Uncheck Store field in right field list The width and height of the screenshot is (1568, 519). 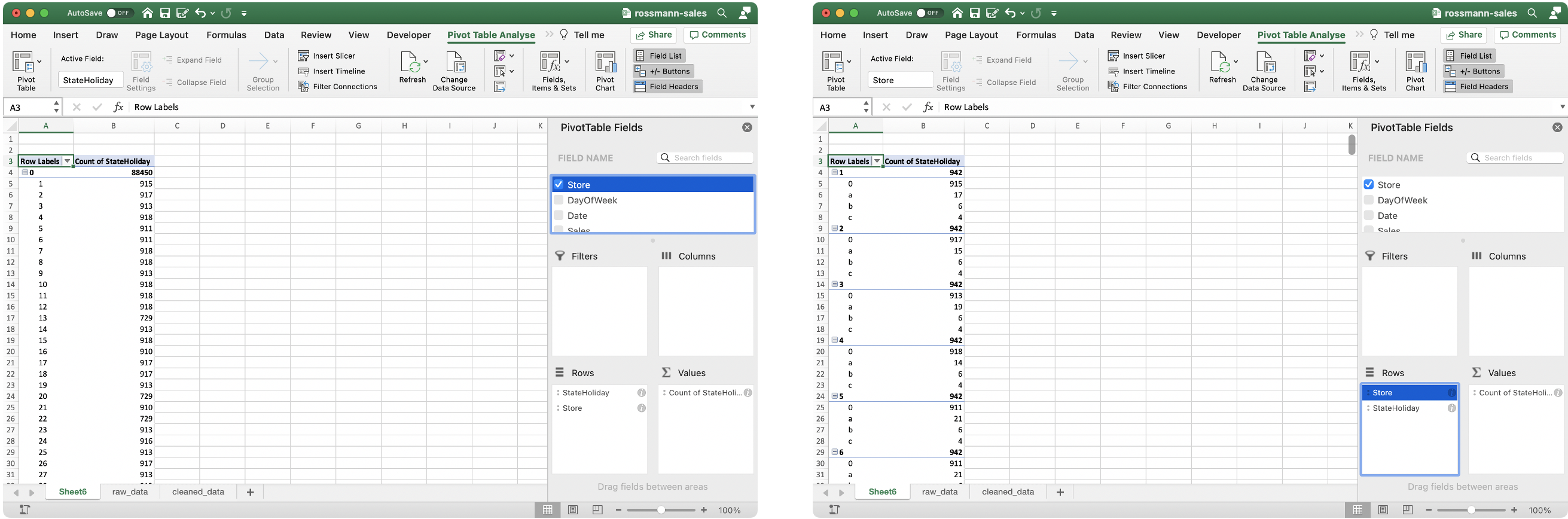(x=1368, y=184)
